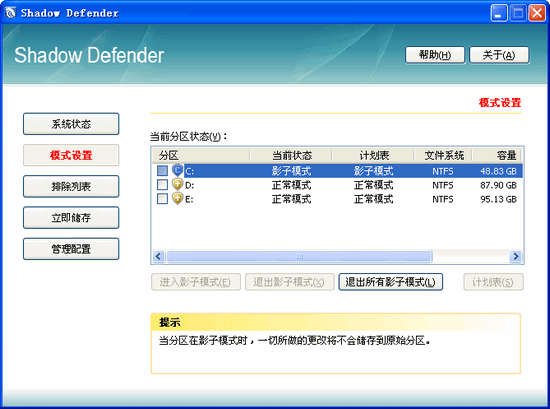Sort by the 容量 column header
The width and height of the screenshot is (550, 409).
[497, 155]
